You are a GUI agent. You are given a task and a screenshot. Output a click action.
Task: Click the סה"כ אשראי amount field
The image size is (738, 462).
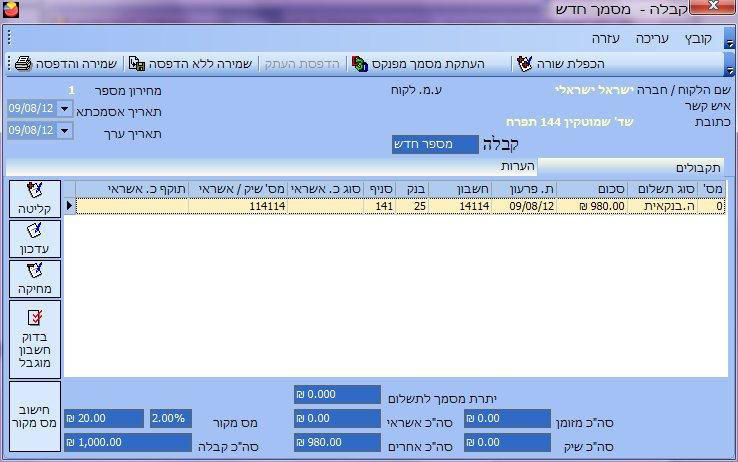[x=337, y=418]
